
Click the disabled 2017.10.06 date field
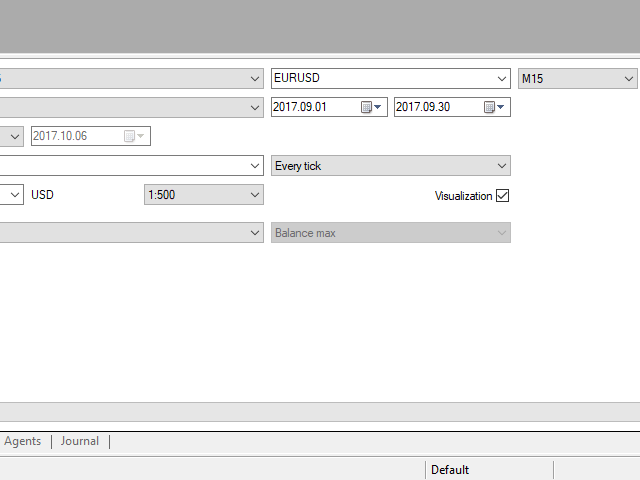91,136
